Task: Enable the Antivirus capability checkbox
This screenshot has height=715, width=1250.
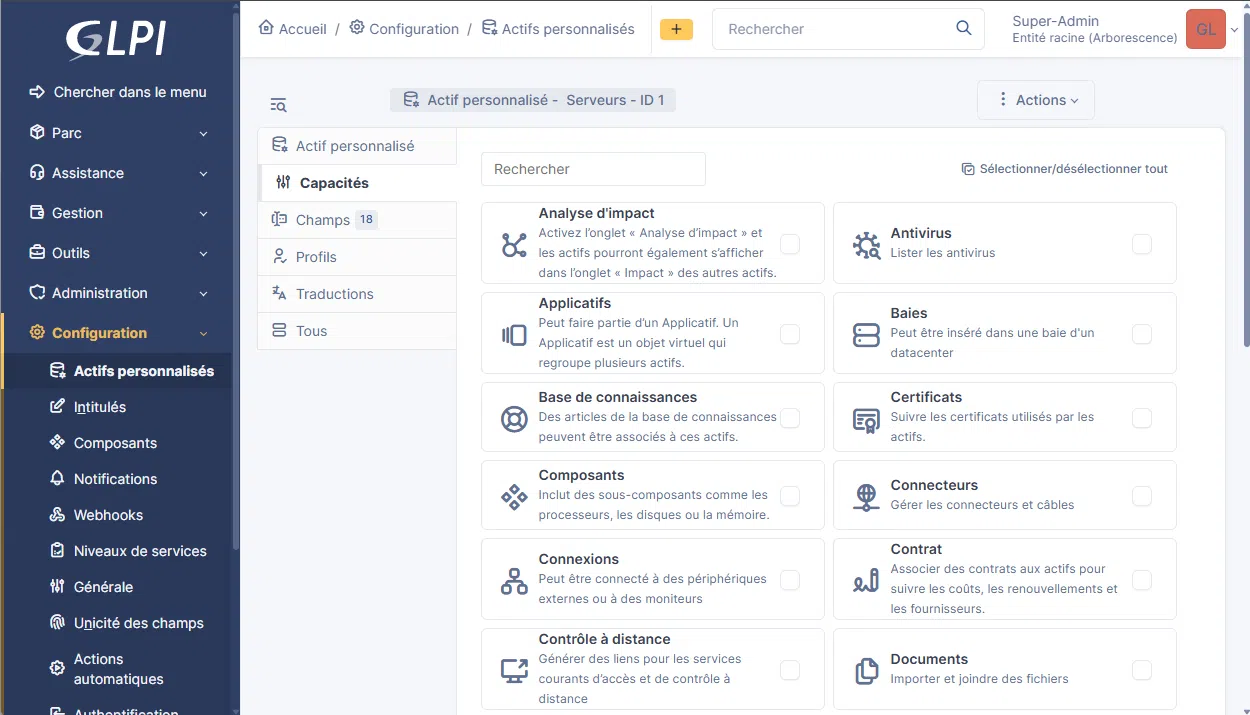Action: [1141, 244]
